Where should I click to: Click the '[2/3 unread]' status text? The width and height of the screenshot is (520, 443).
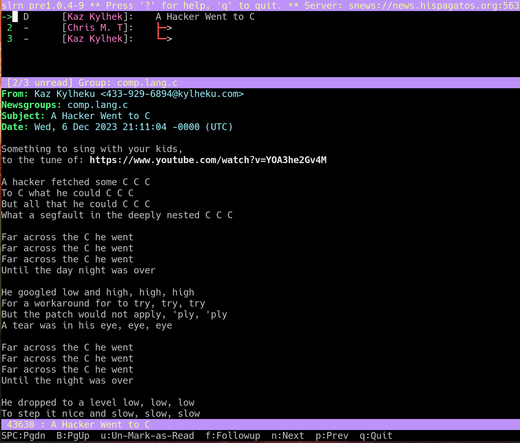pyautogui.click(x=40, y=83)
